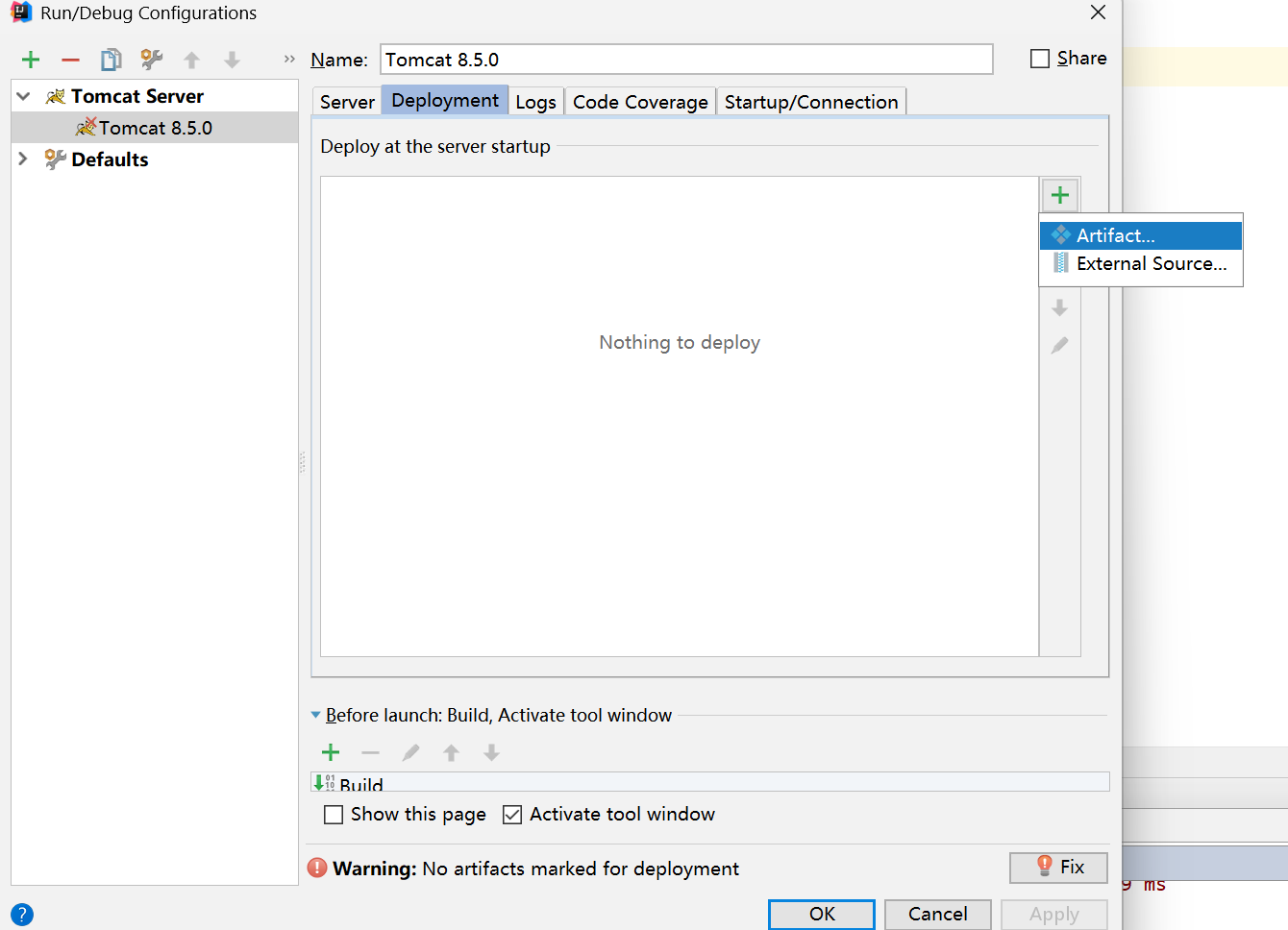The image size is (1288, 930).
Task: Click the Defaults wrench icon in tree
Action: [56, 159]
